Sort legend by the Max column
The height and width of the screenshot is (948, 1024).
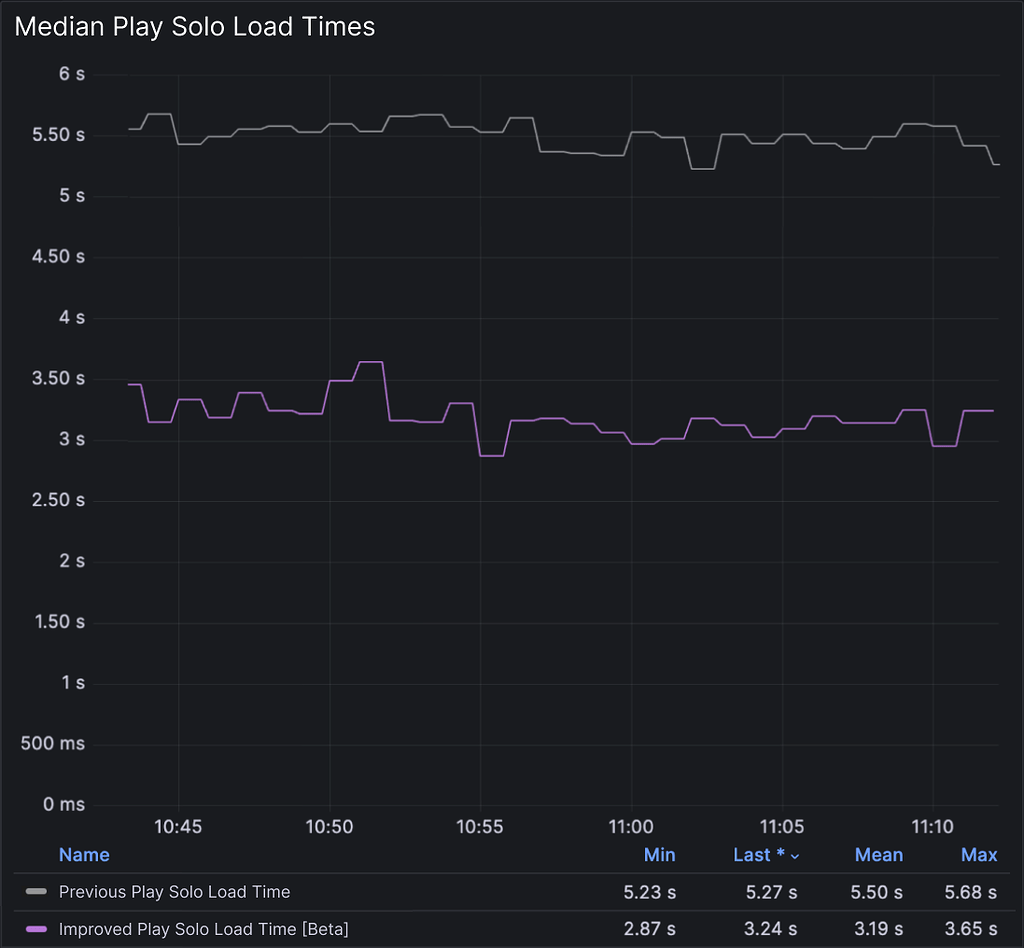pos(979,855)
